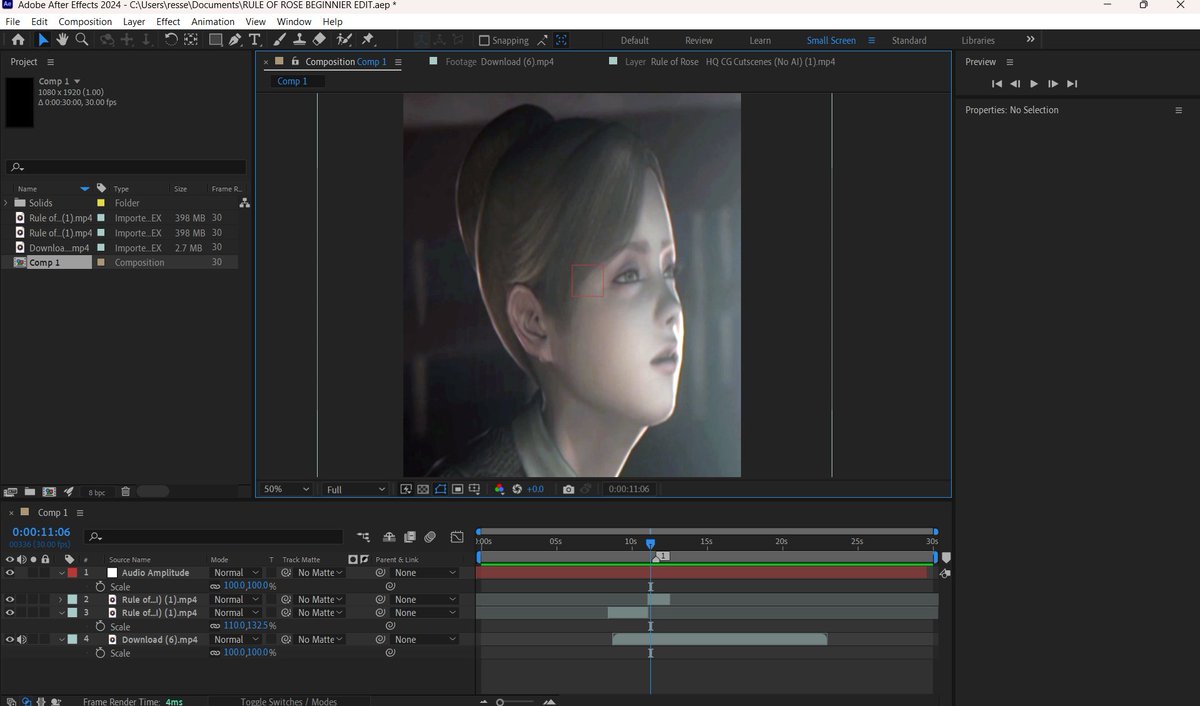Expand hidden workspaces with double chevron
This screenshot has height=706, width=1200.
[x=1030, y=40]
